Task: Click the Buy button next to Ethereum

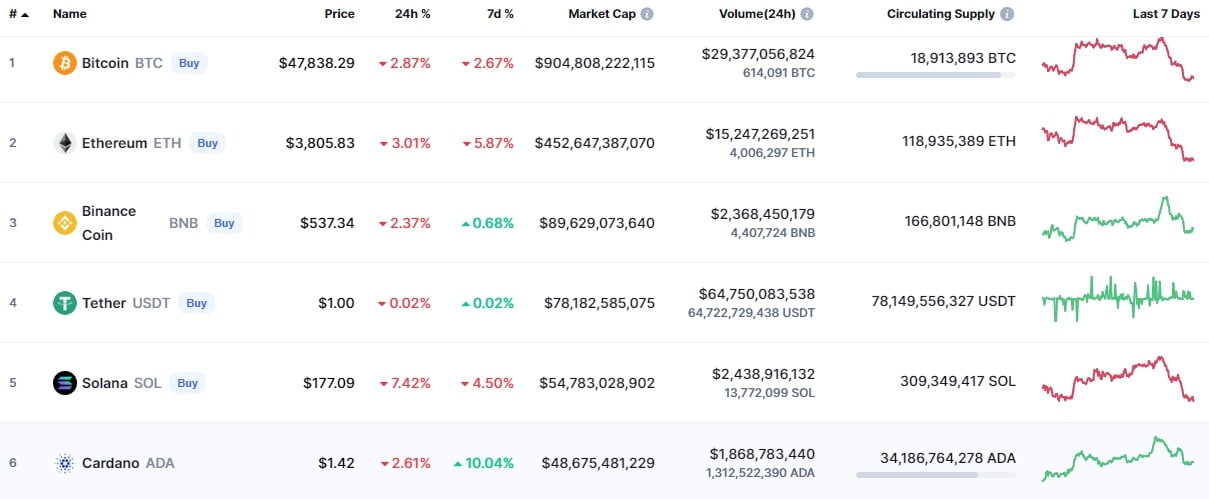Action: 207,143
